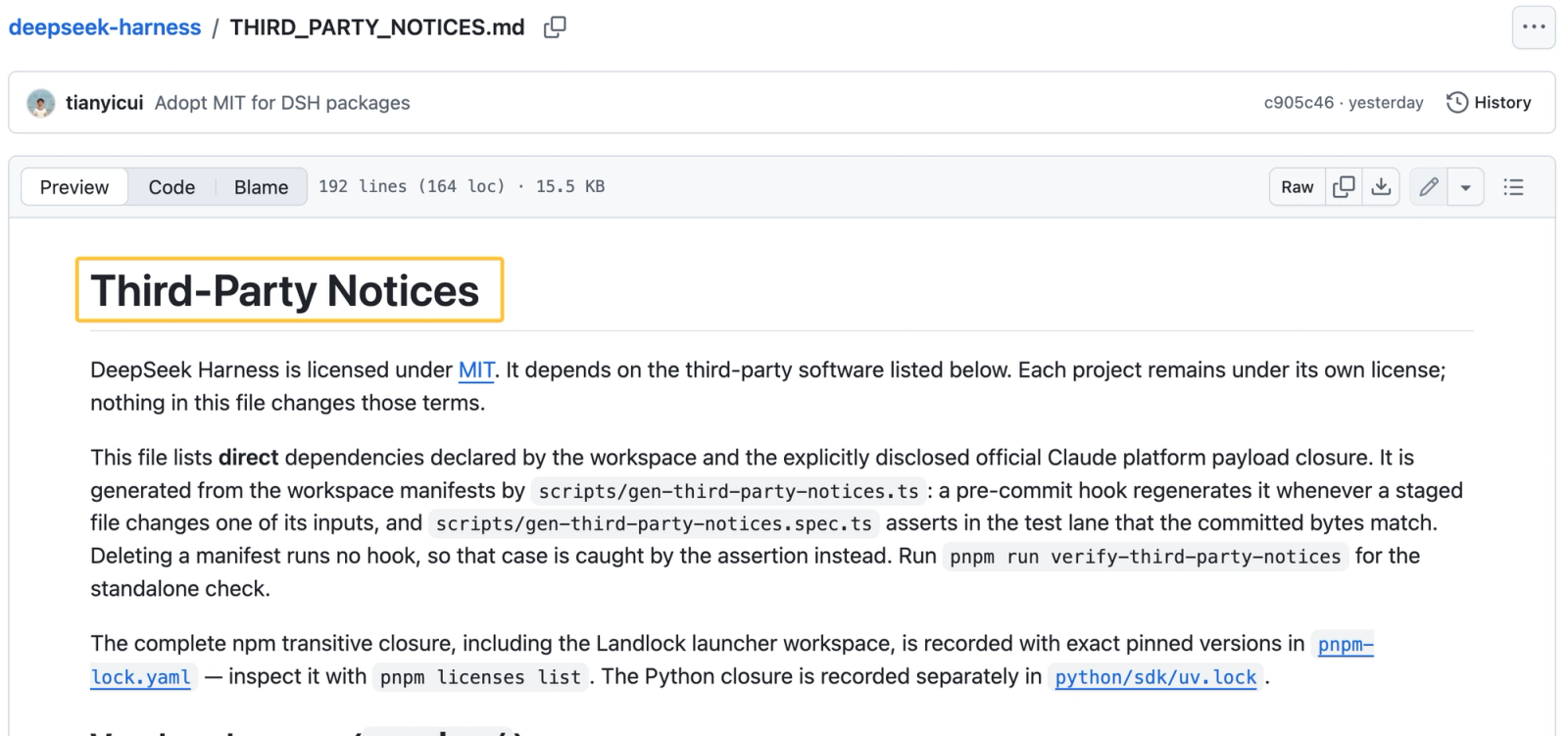Viewport: 1568px width, 736px height.
Task: Click THIRD_PARTY_NOTICES.md file name in breadcrumb
Action: tap(377, 27)
